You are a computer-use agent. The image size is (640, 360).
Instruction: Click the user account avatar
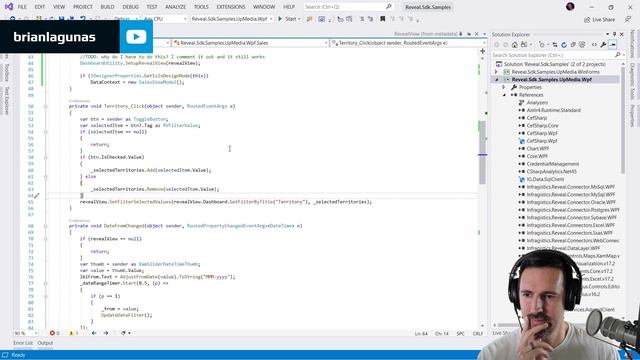(570, 7)
